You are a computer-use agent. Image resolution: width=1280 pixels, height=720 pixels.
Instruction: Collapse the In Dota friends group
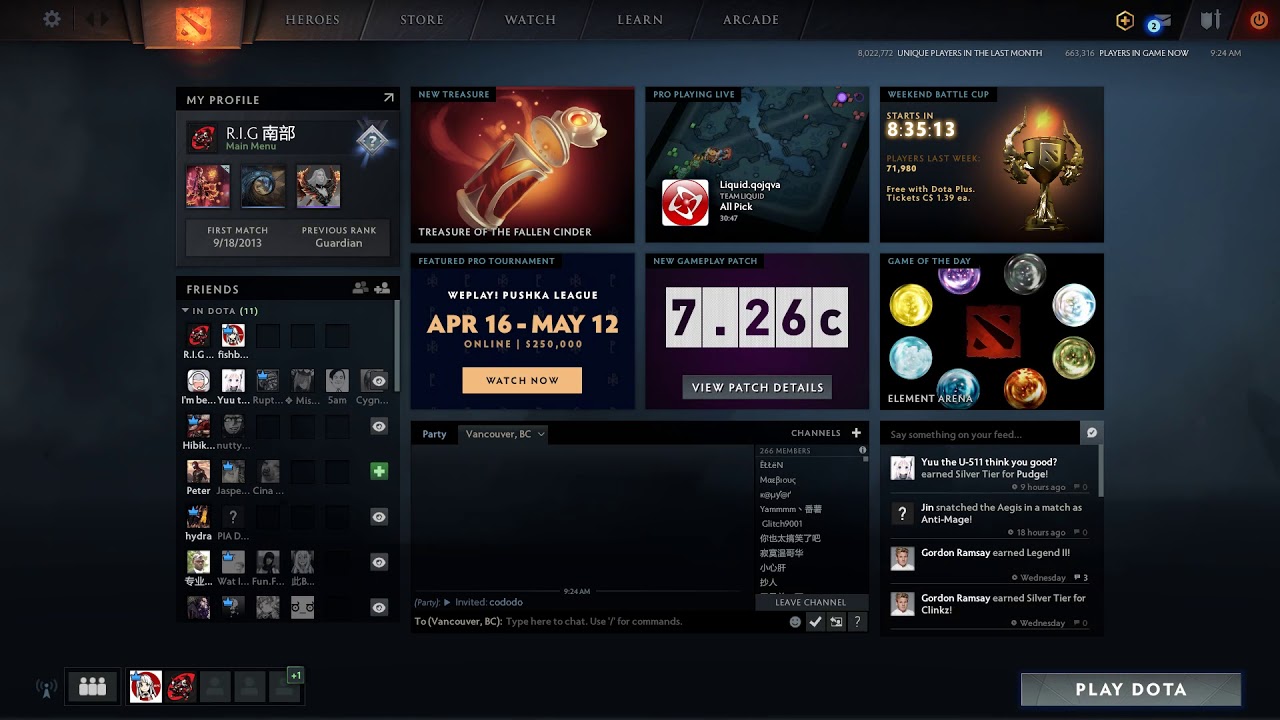tap(186, 311)
